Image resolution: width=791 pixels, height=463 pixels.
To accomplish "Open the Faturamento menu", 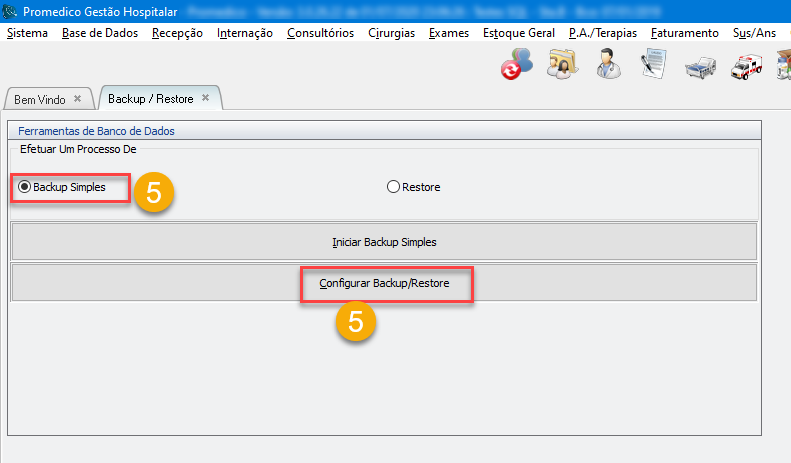I will click(x=684, y=33).
